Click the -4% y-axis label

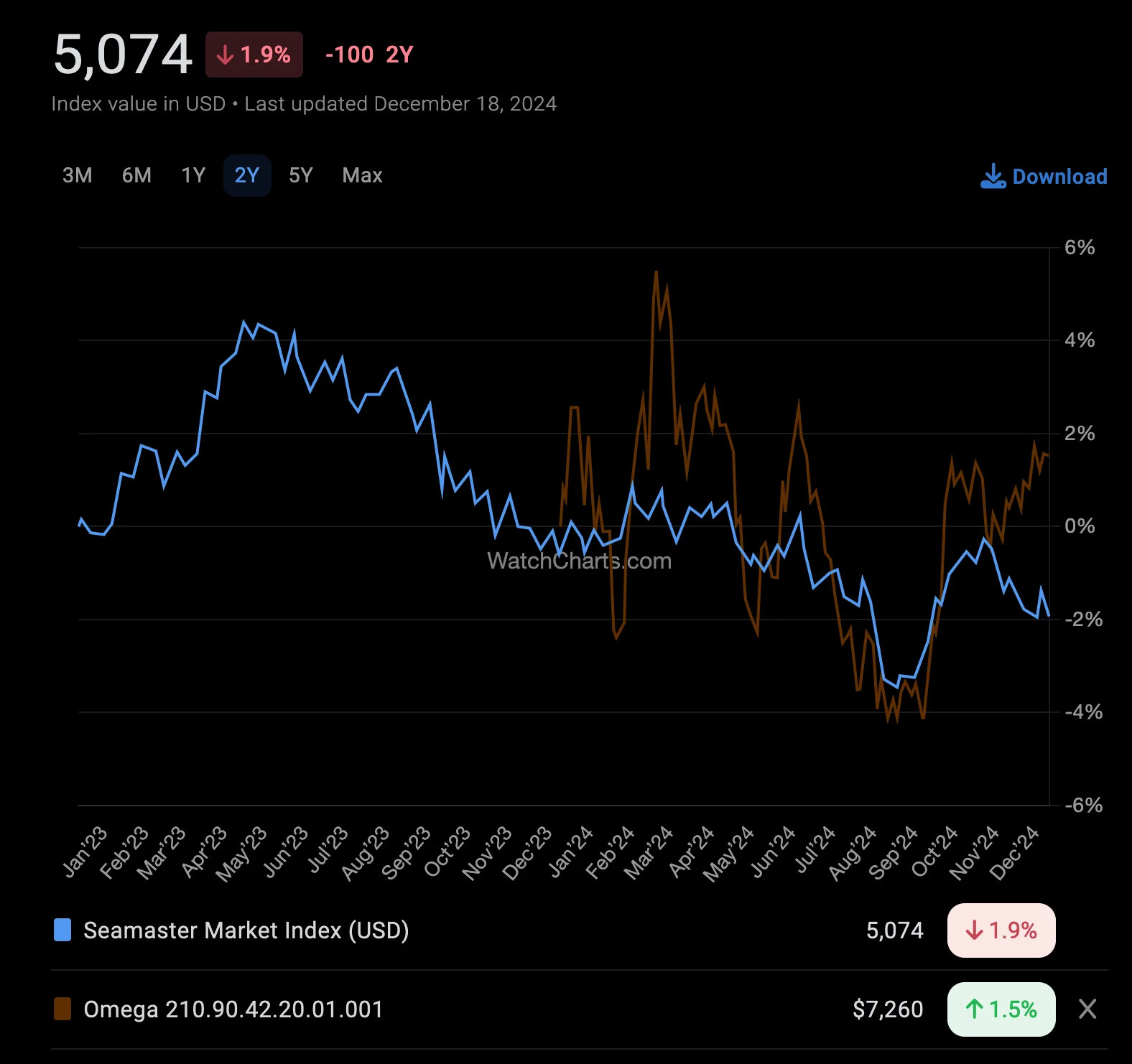click(1083, 712)
